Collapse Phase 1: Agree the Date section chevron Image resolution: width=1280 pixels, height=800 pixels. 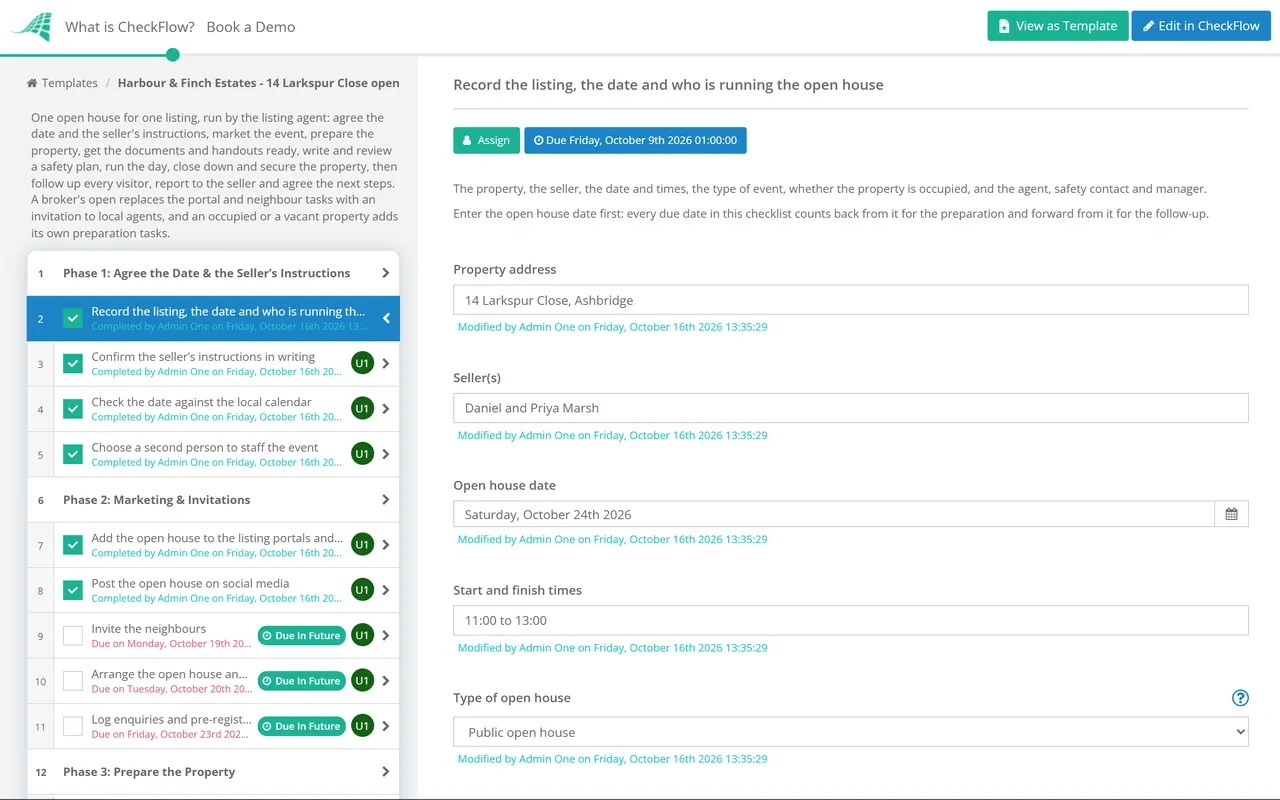[x=386, y=273]
